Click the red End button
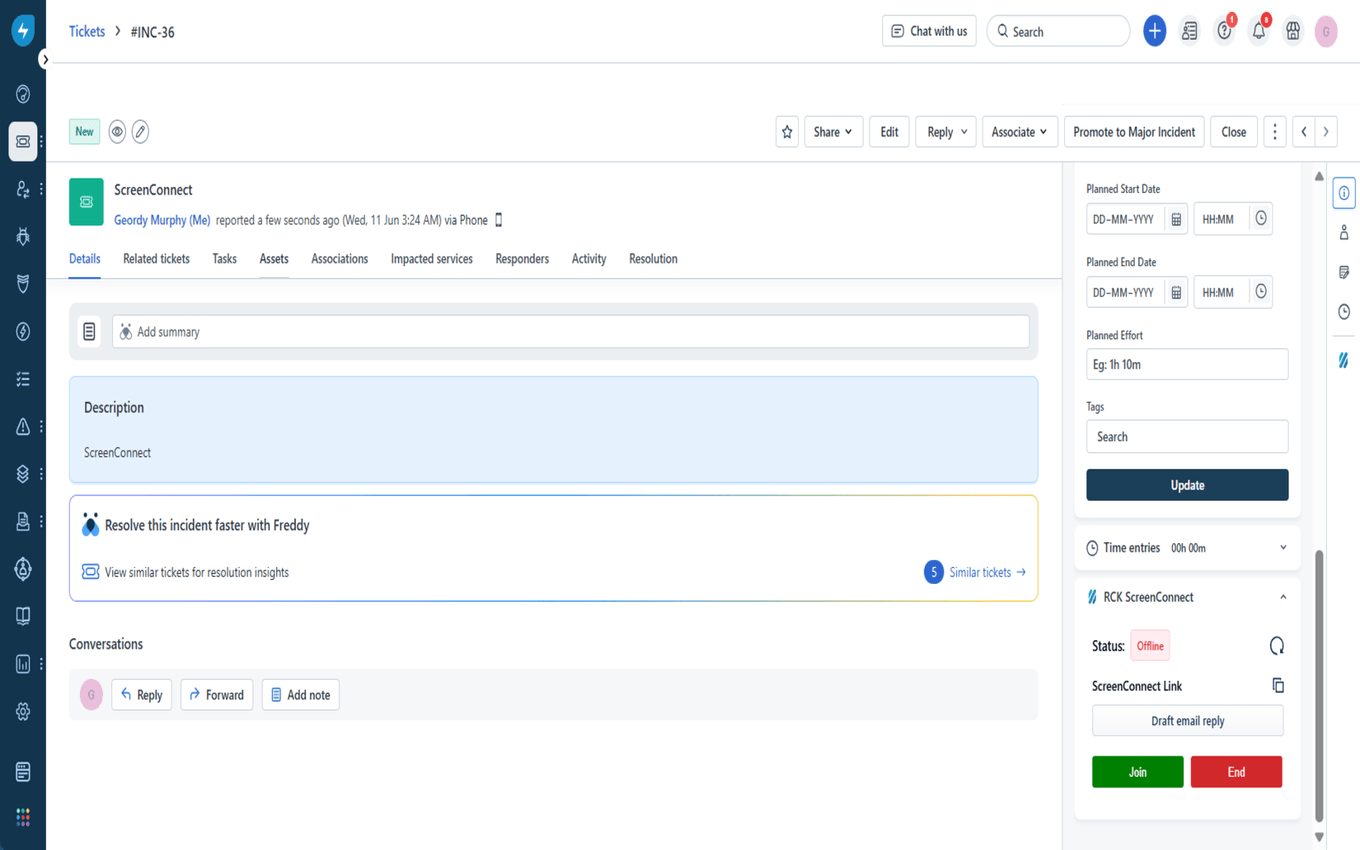Viewport: 1360px width, 850px height. (1236, 772)
